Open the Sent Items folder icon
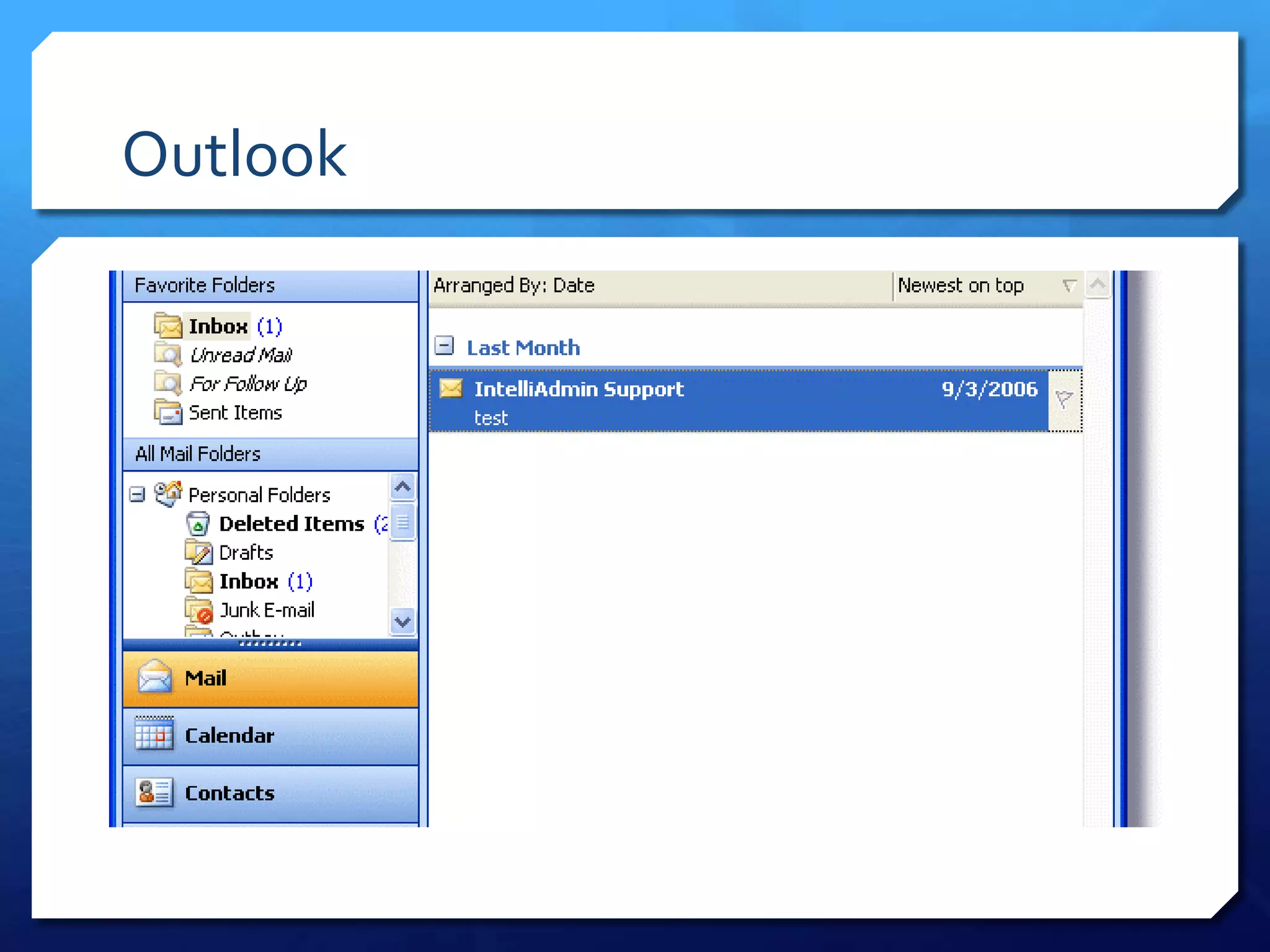The height and width of the screenshot is (952, 1270). (x=167, y=412)
